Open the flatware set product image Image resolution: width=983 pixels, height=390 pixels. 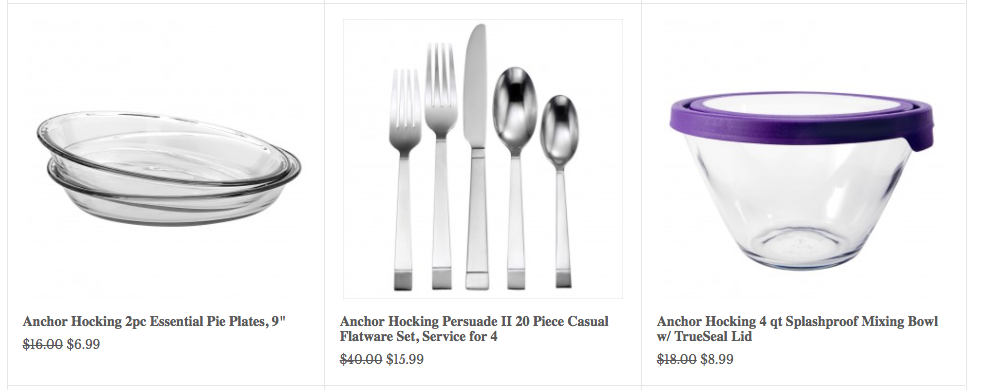pos(483,159)
